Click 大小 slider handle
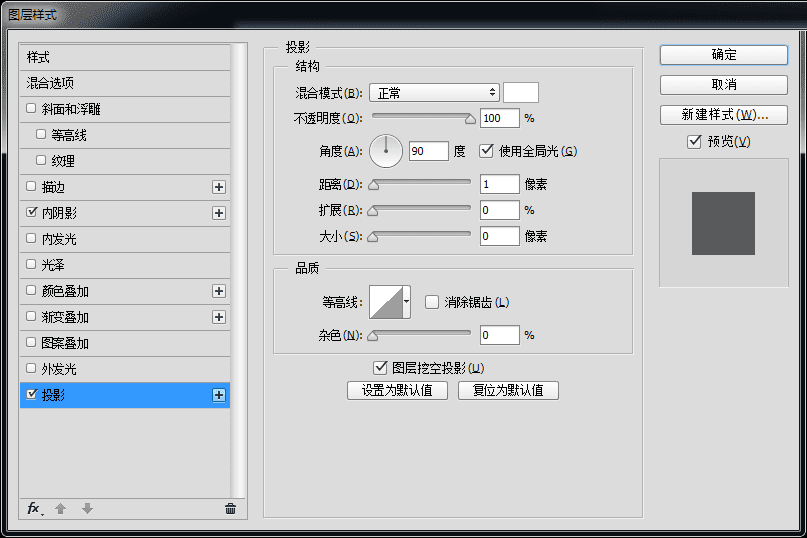Viewport: 807px width, 538px height. pos(374,237)
